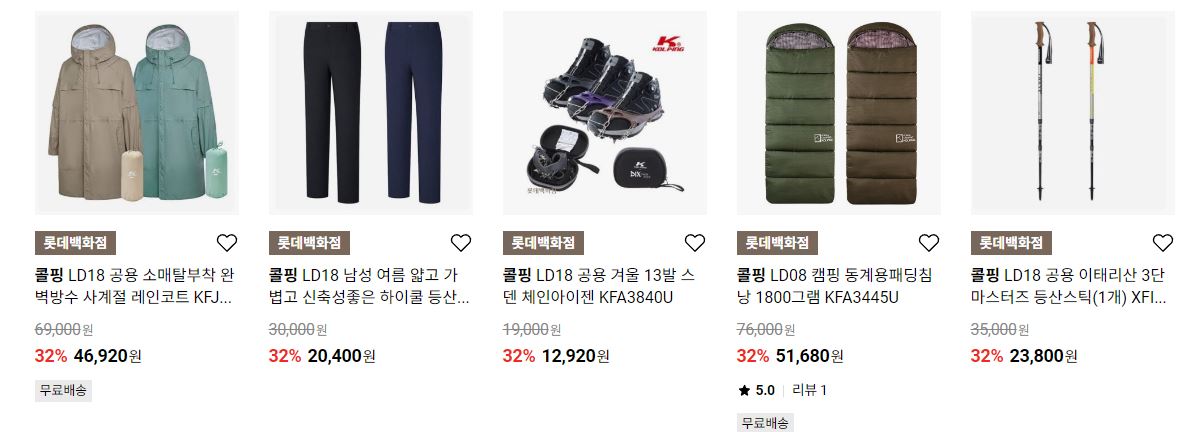Click heart icon for camping sleeping bag
This screenshot has width=1189, height=432.
tap(929, 243)
